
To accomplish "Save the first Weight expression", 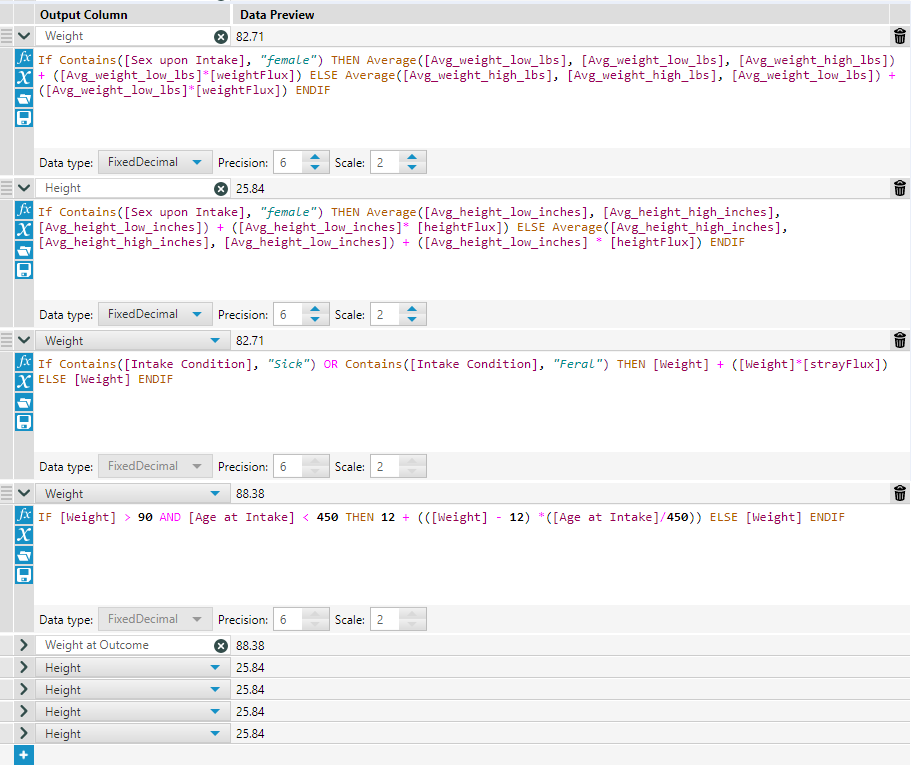I will (24, 118).
